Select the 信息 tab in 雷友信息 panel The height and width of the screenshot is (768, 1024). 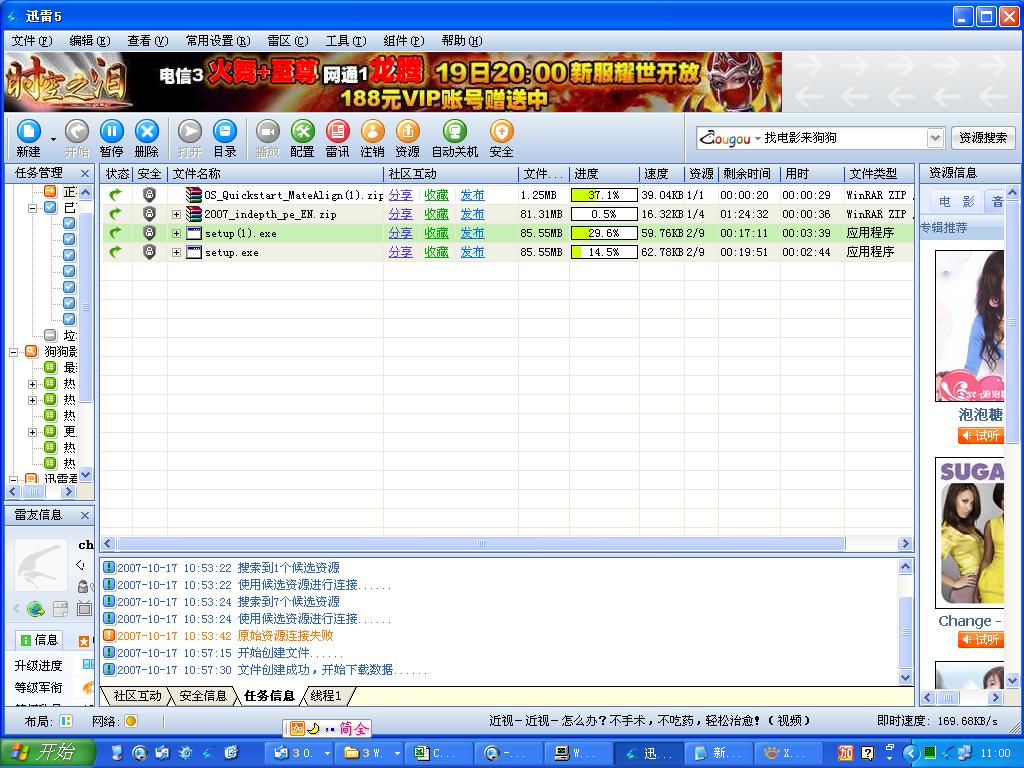point(39,640)
